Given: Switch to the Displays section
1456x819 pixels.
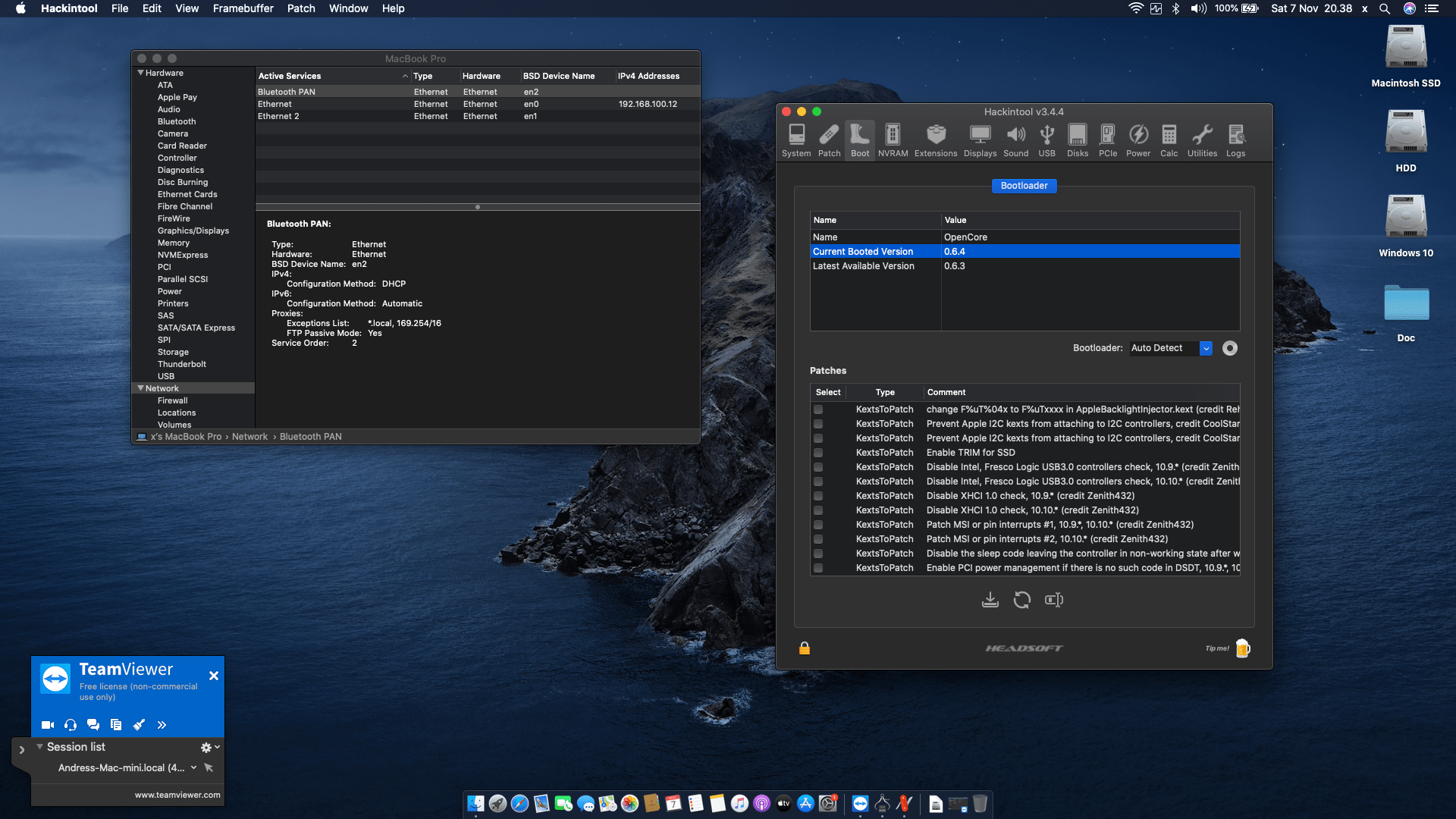Looking at the screenshot, I should (x=980, y=140).
